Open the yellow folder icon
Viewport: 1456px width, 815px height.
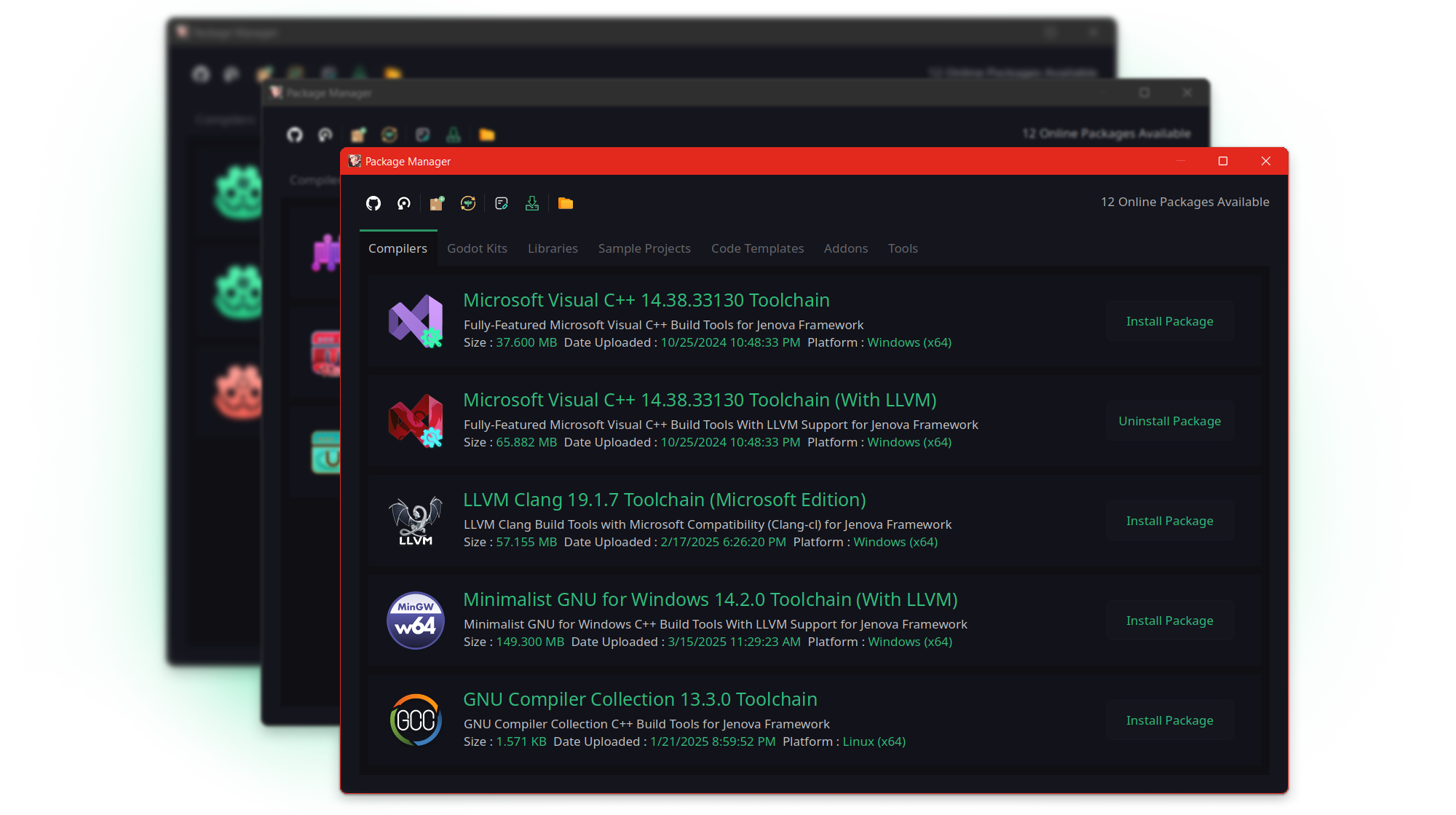566,203
